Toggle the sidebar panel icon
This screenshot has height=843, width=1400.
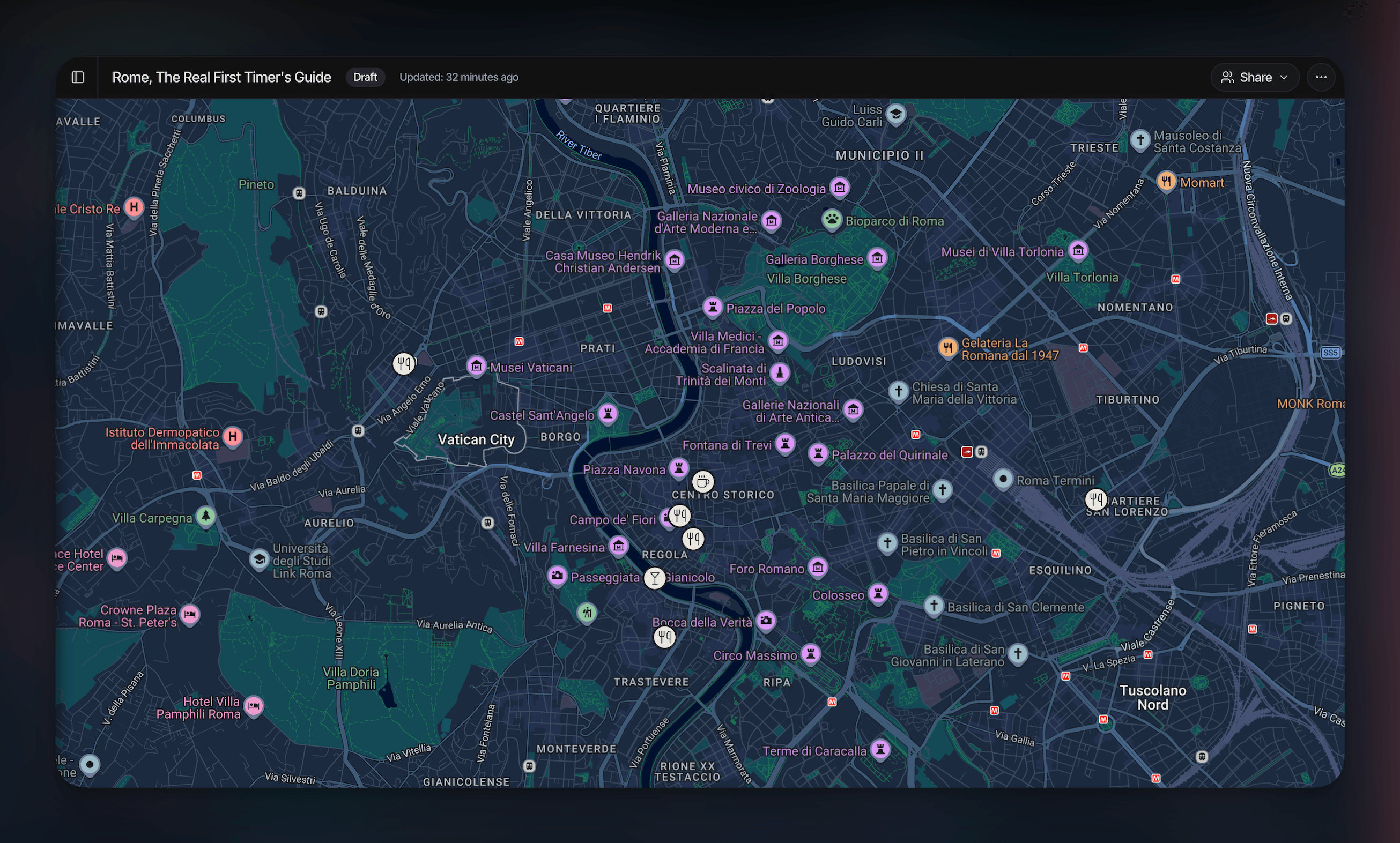[x=78, y=77]
